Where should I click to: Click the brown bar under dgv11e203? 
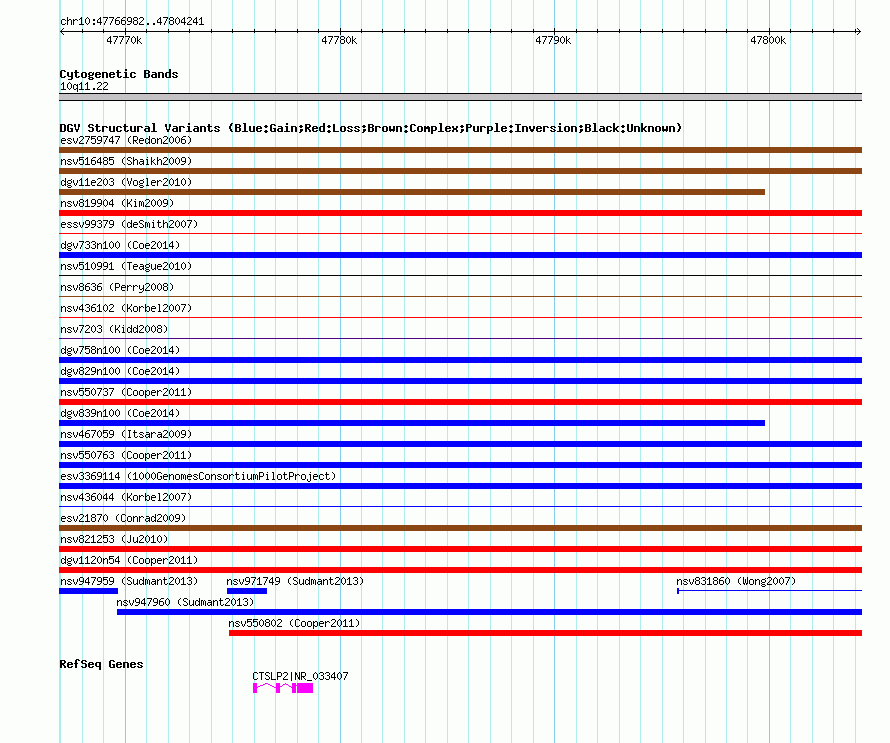tap(412, 192)
